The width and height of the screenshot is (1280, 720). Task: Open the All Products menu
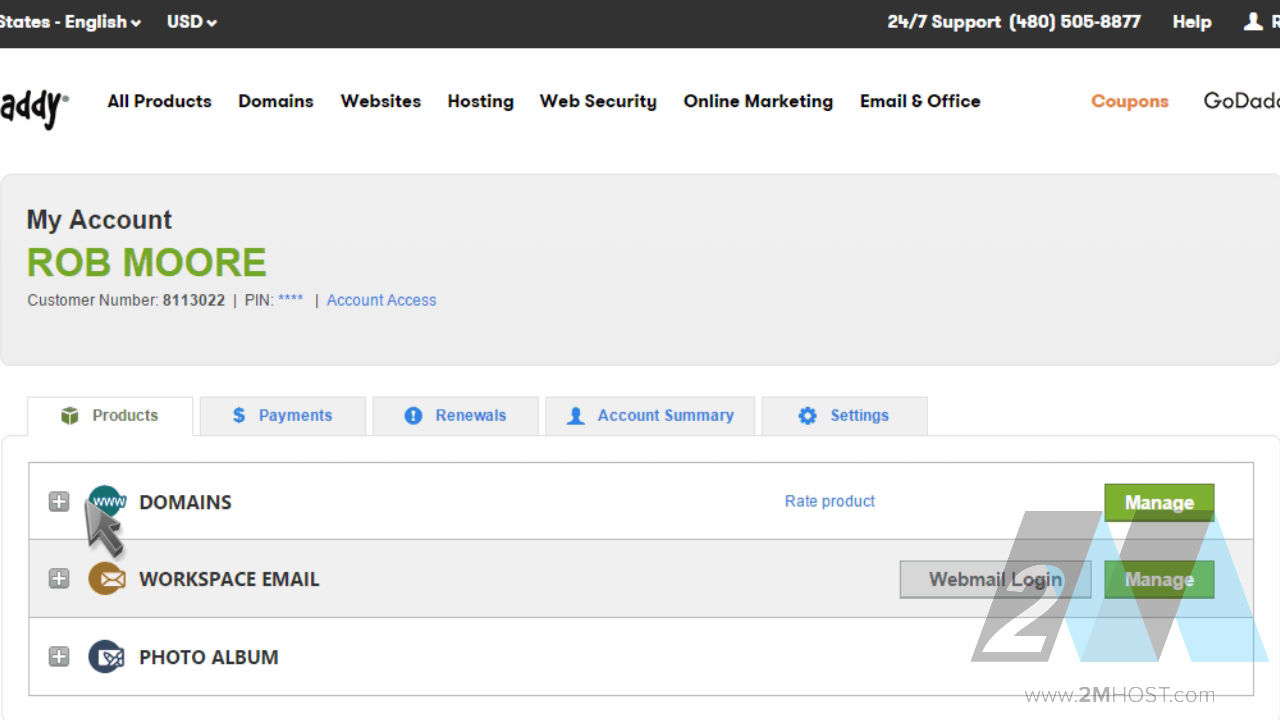160,101
